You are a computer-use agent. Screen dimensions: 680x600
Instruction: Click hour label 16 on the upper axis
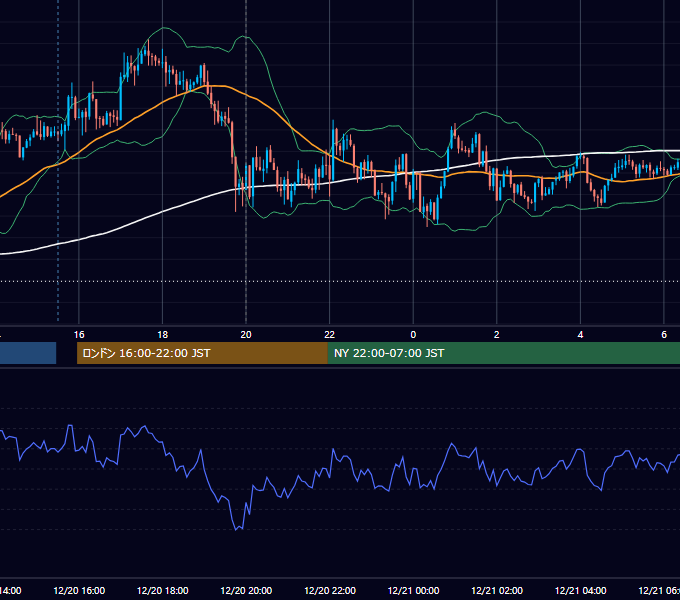79,335
